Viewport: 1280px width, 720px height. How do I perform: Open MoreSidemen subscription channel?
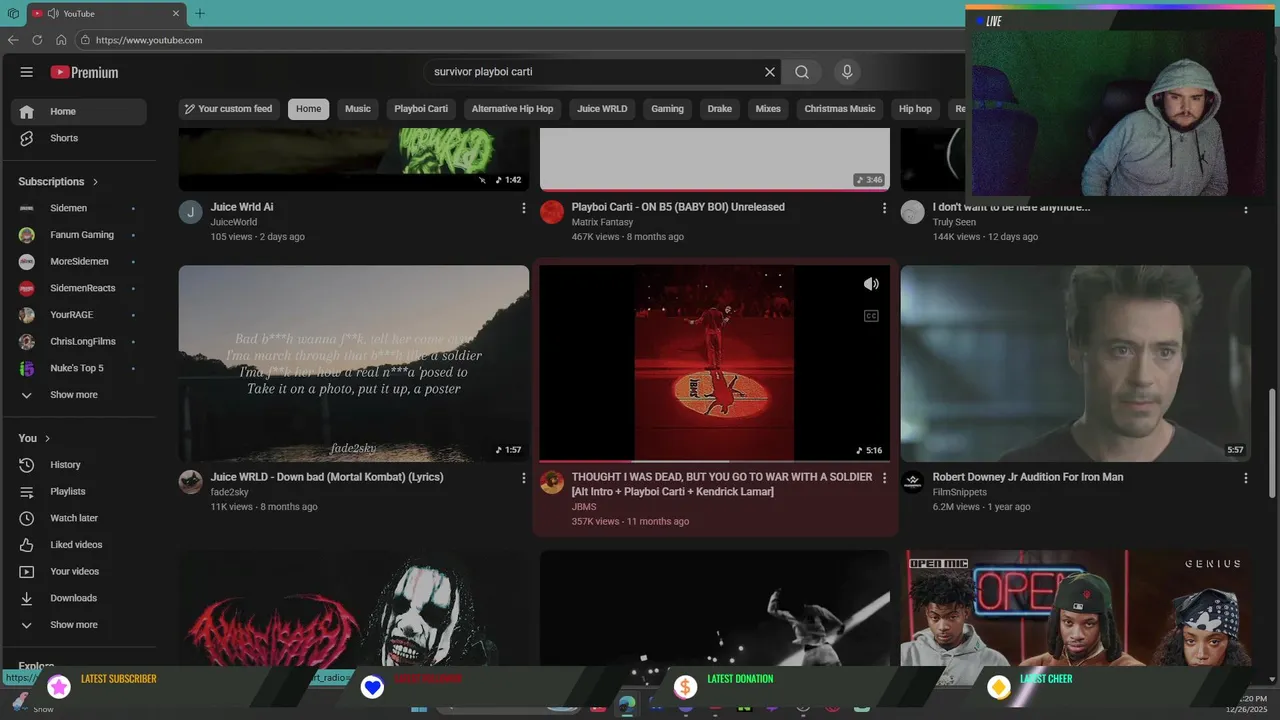(79, 261)
